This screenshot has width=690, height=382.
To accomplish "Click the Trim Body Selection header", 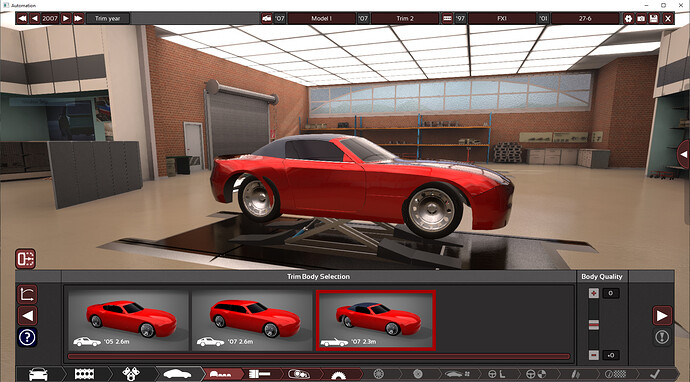I will pos(318,276).
